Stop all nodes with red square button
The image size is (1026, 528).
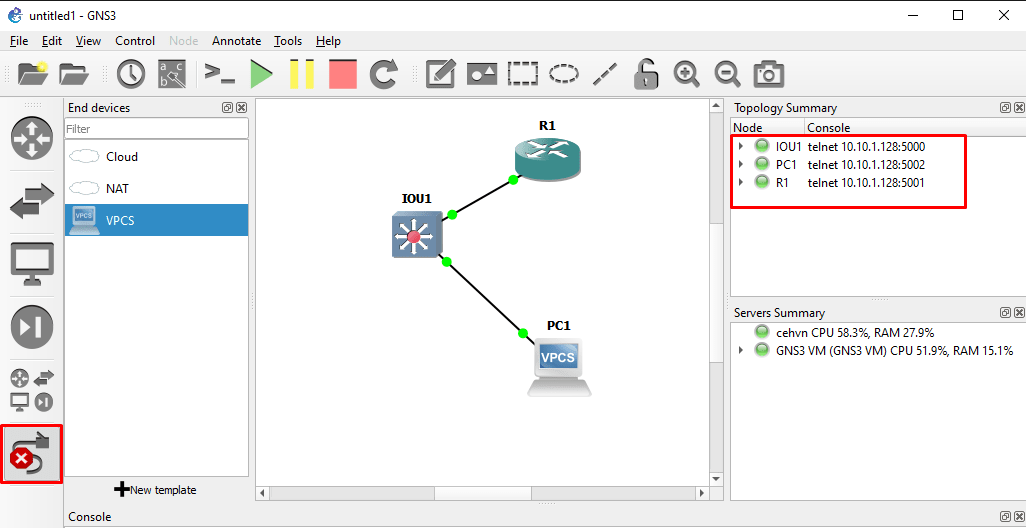[343, 74]
